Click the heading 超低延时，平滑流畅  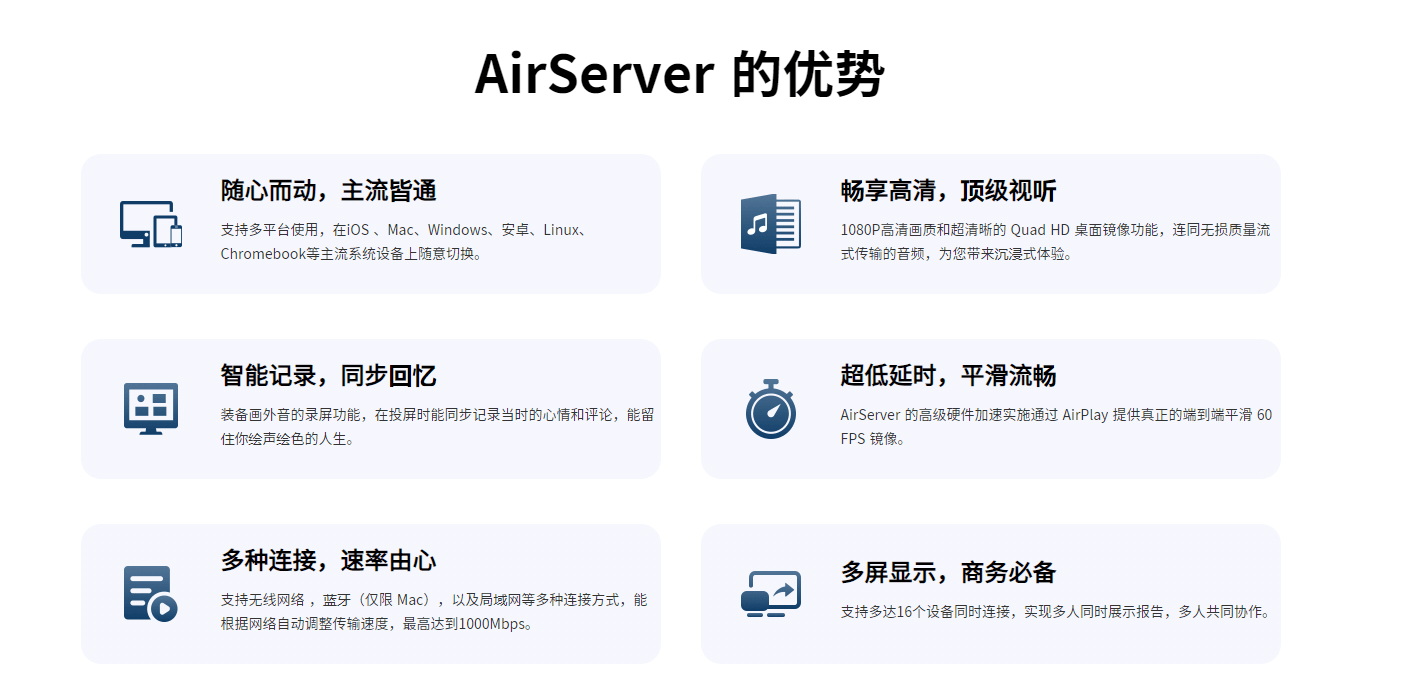tap(949, 376)
